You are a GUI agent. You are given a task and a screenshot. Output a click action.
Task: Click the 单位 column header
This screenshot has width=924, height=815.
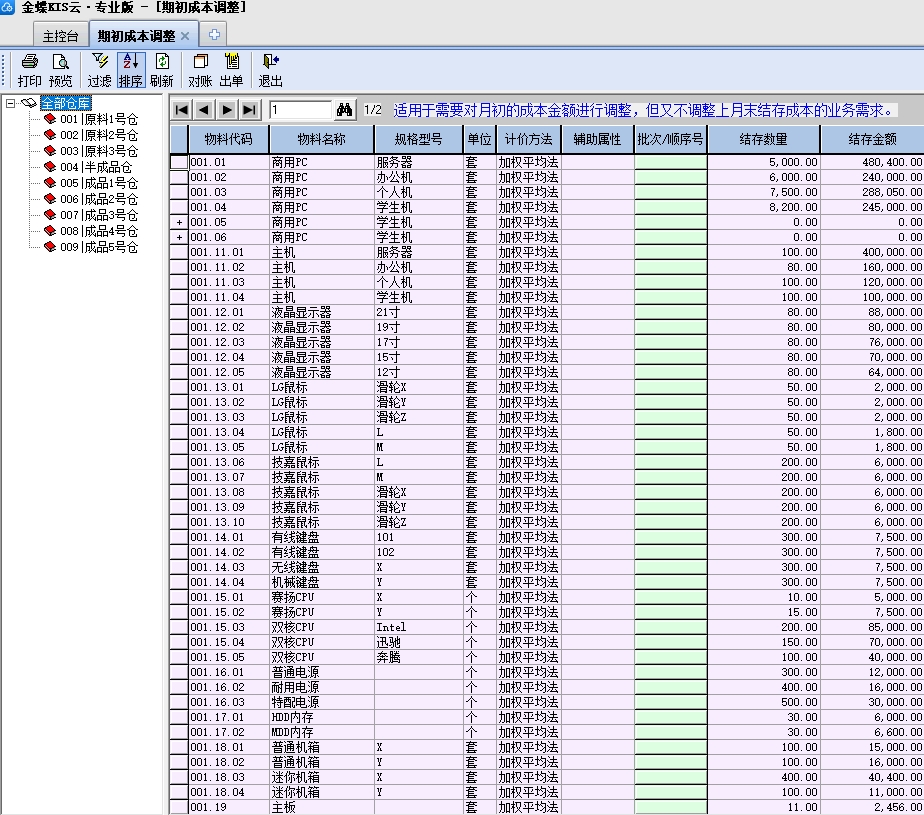(479, 139)
